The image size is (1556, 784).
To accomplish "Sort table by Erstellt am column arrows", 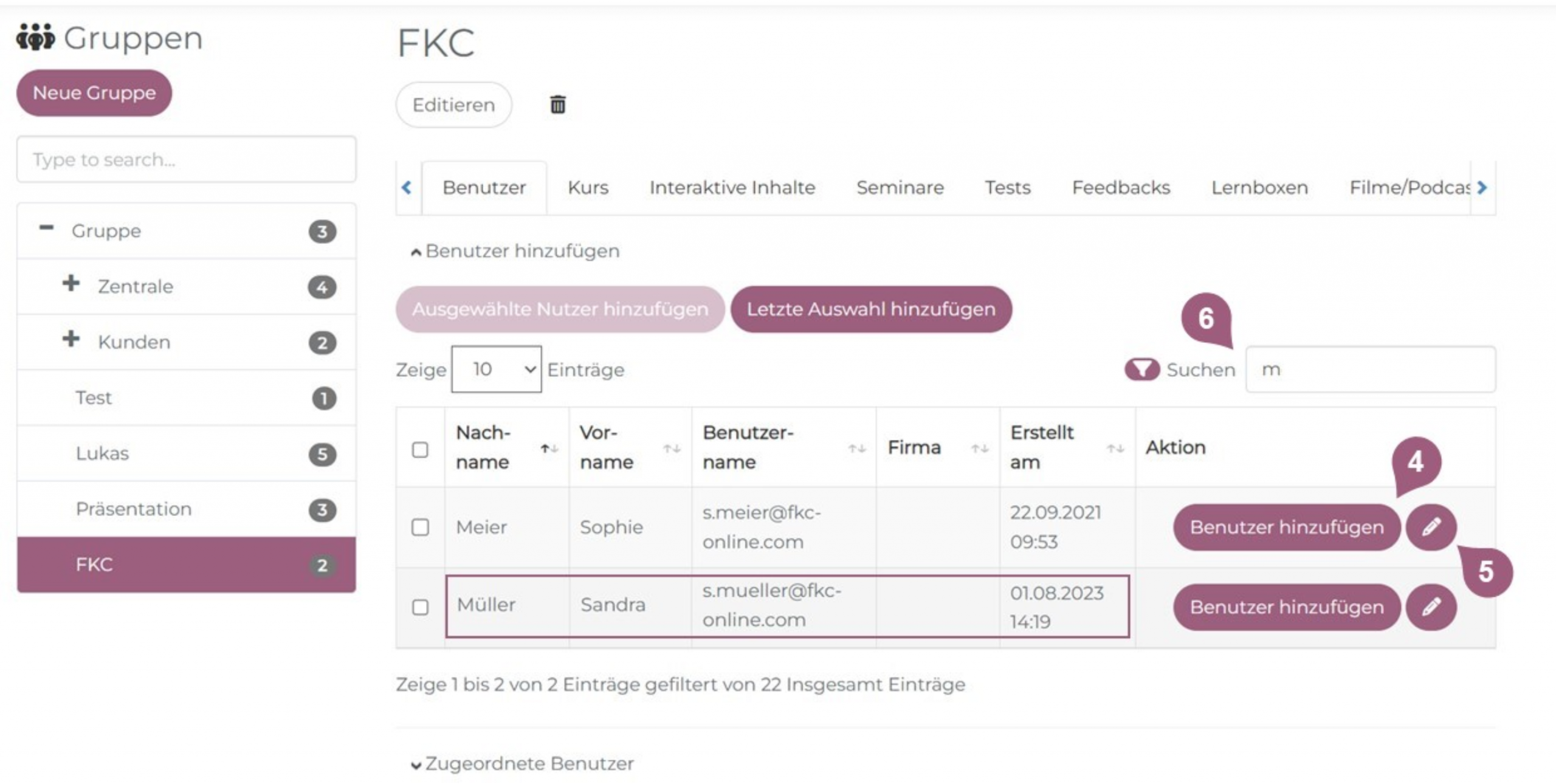I will point(1114,449).
